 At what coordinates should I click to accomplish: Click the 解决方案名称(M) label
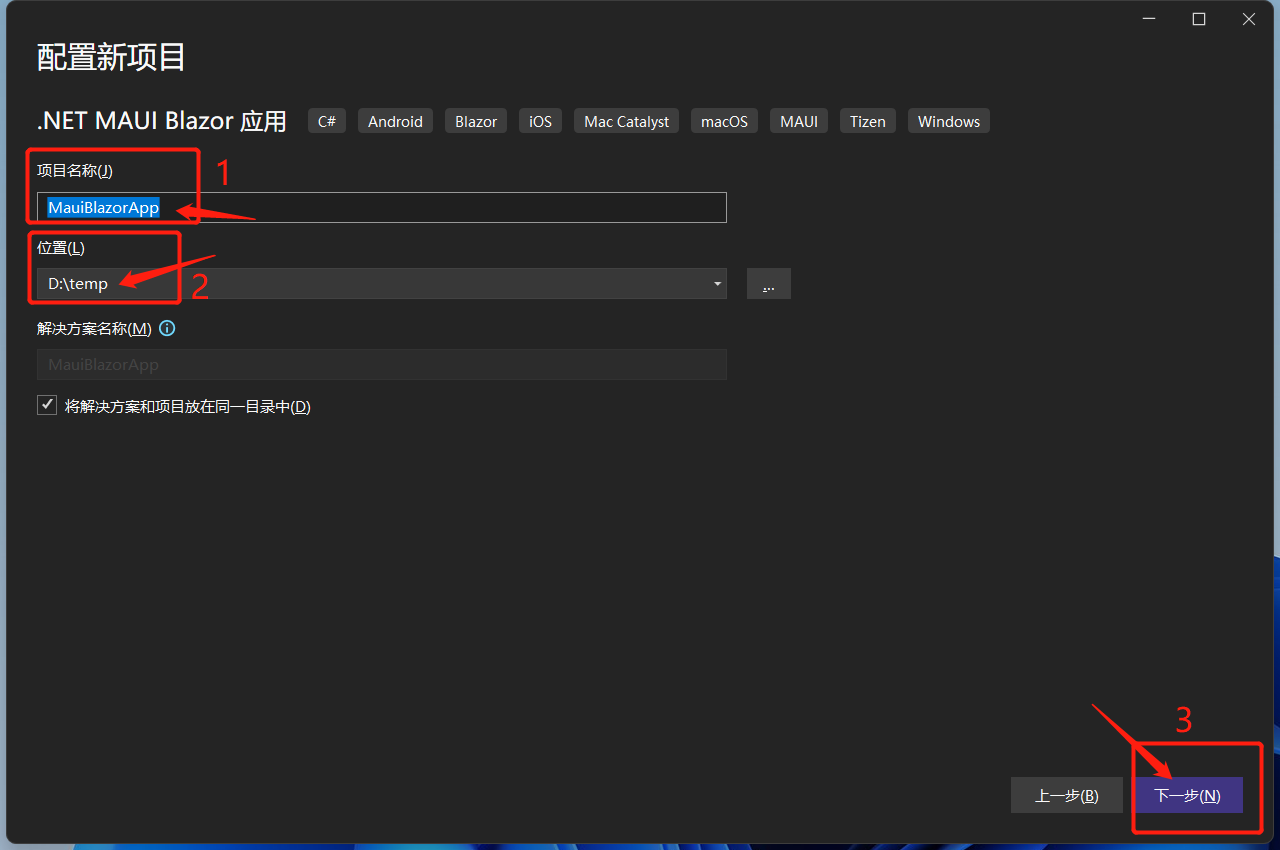pyautogui.click(x=94, y=329)
